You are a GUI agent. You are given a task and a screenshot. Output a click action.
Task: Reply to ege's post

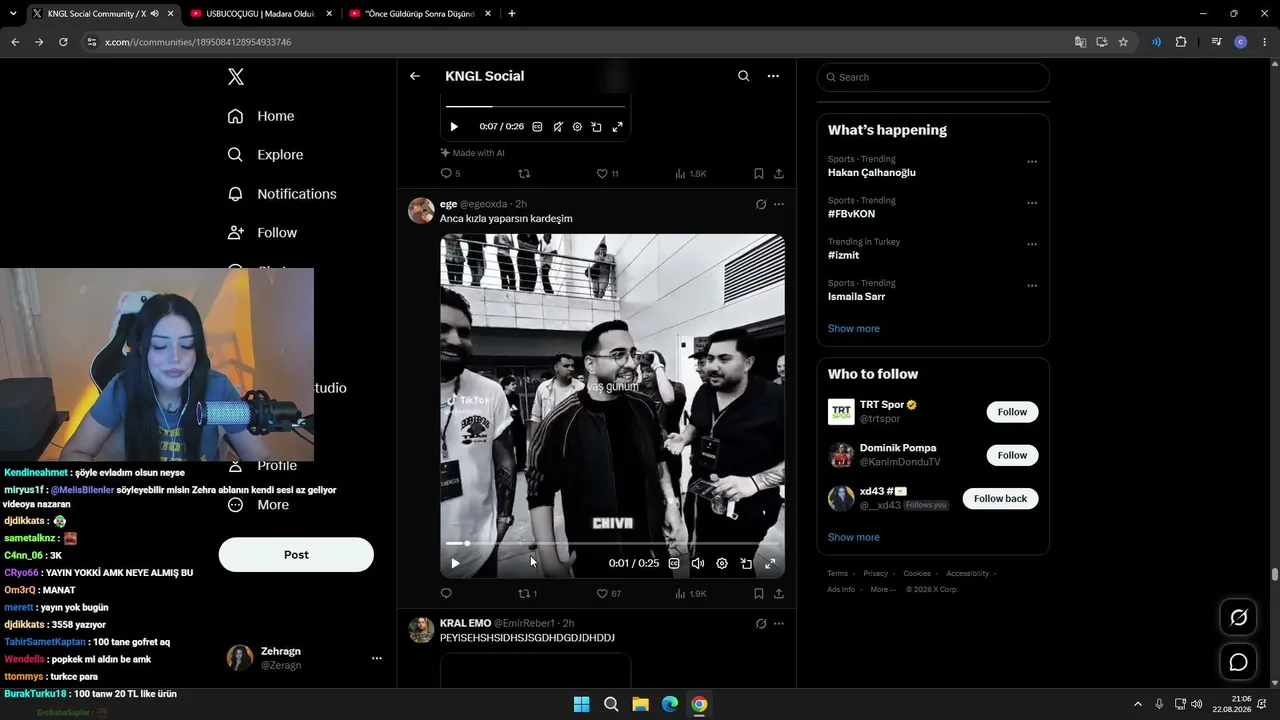[446, 593]
